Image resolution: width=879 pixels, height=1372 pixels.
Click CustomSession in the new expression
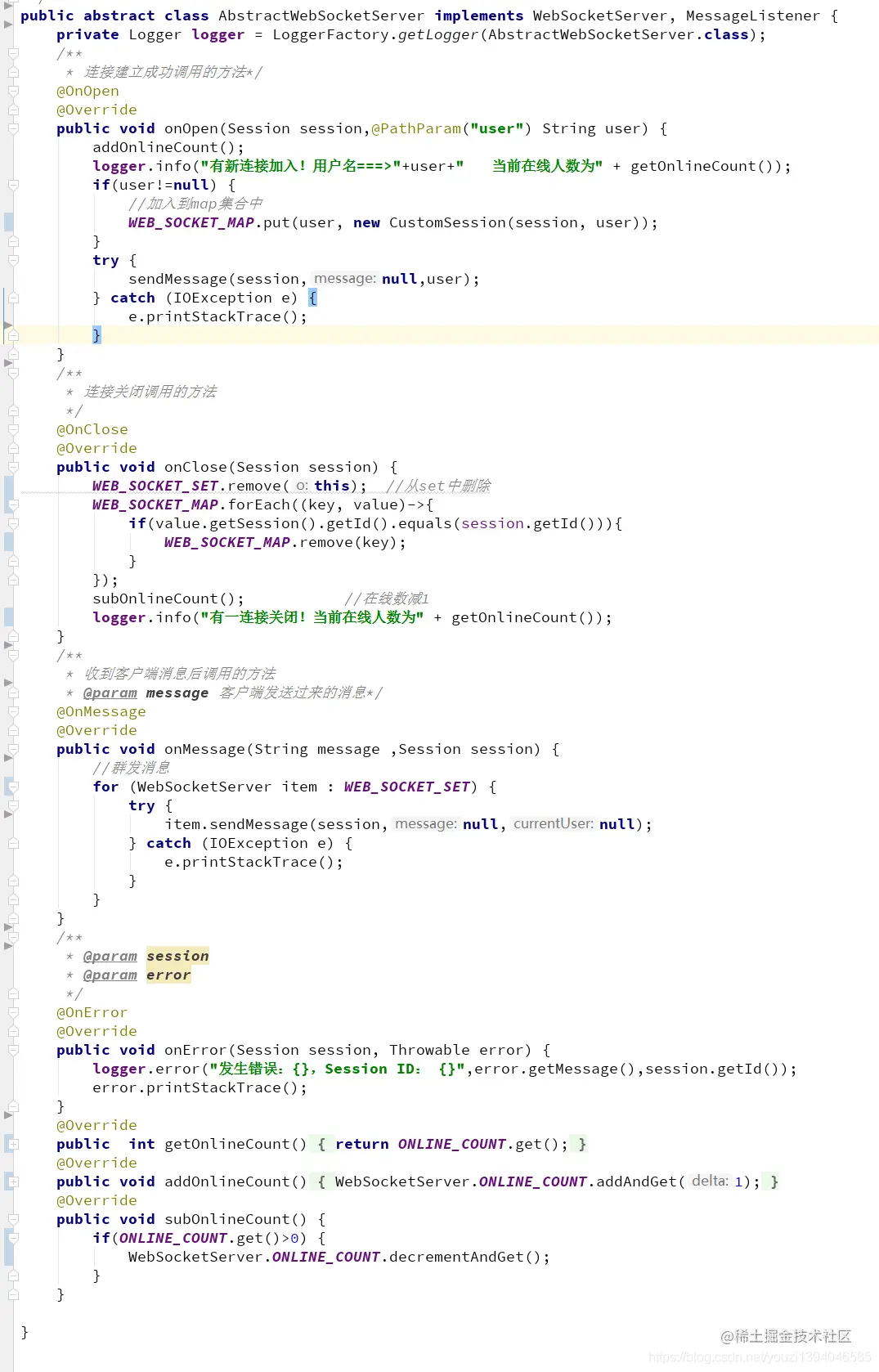pos(447,222)
